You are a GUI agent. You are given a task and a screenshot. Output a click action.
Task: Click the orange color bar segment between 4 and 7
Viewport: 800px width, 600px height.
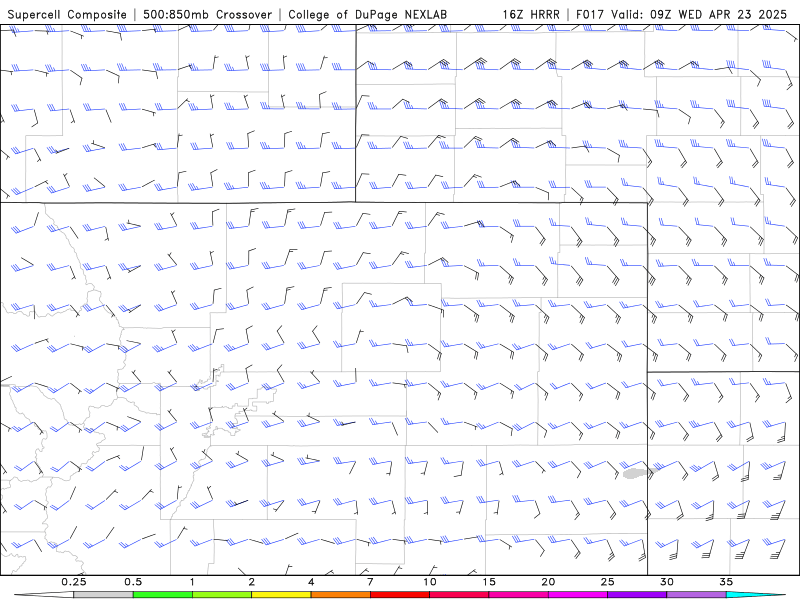point(340,595)
